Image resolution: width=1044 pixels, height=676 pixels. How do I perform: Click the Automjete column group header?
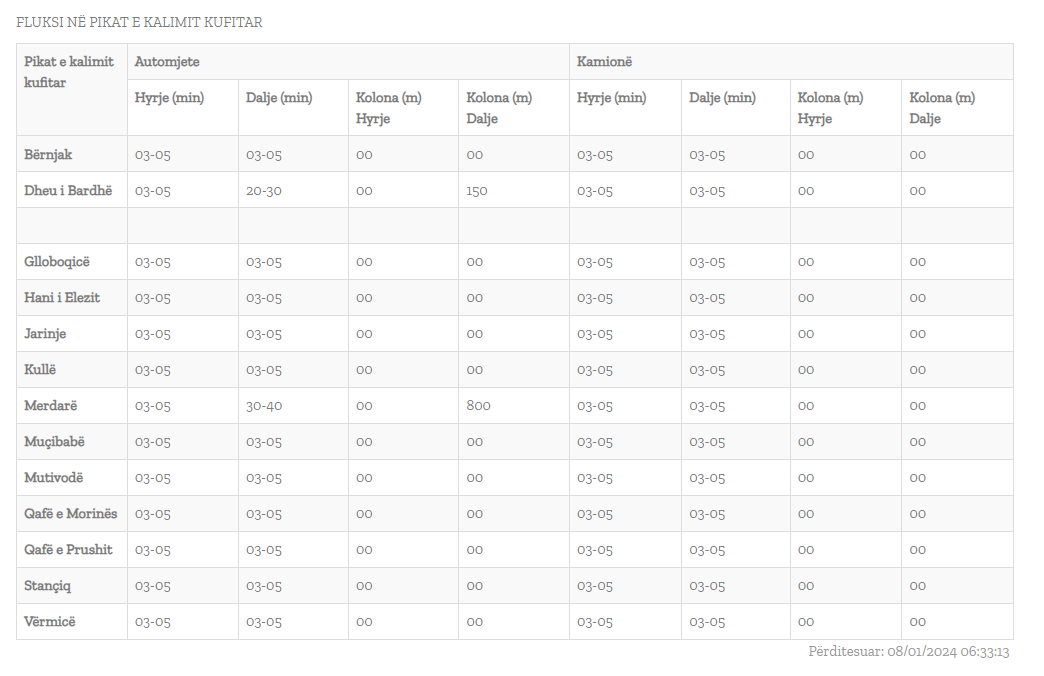click(x=167, y=62)
